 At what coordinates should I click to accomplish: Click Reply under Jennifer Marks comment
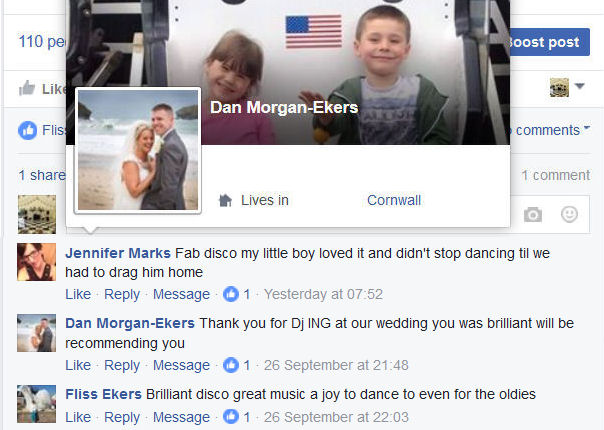click(x=122, y=294)
